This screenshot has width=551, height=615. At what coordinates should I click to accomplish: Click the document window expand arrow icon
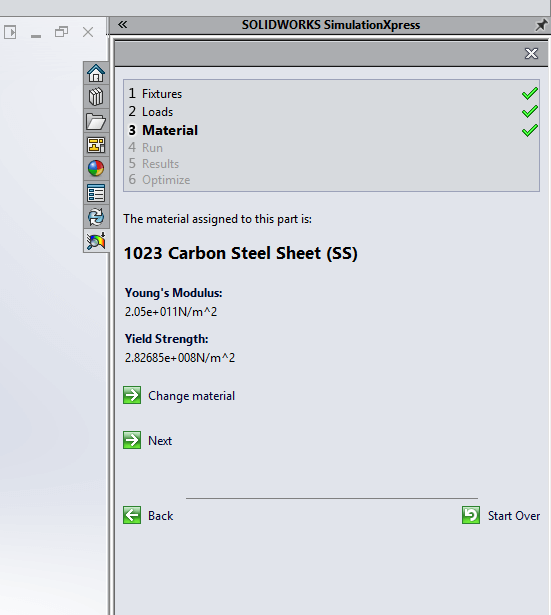[x=11, y=32]
